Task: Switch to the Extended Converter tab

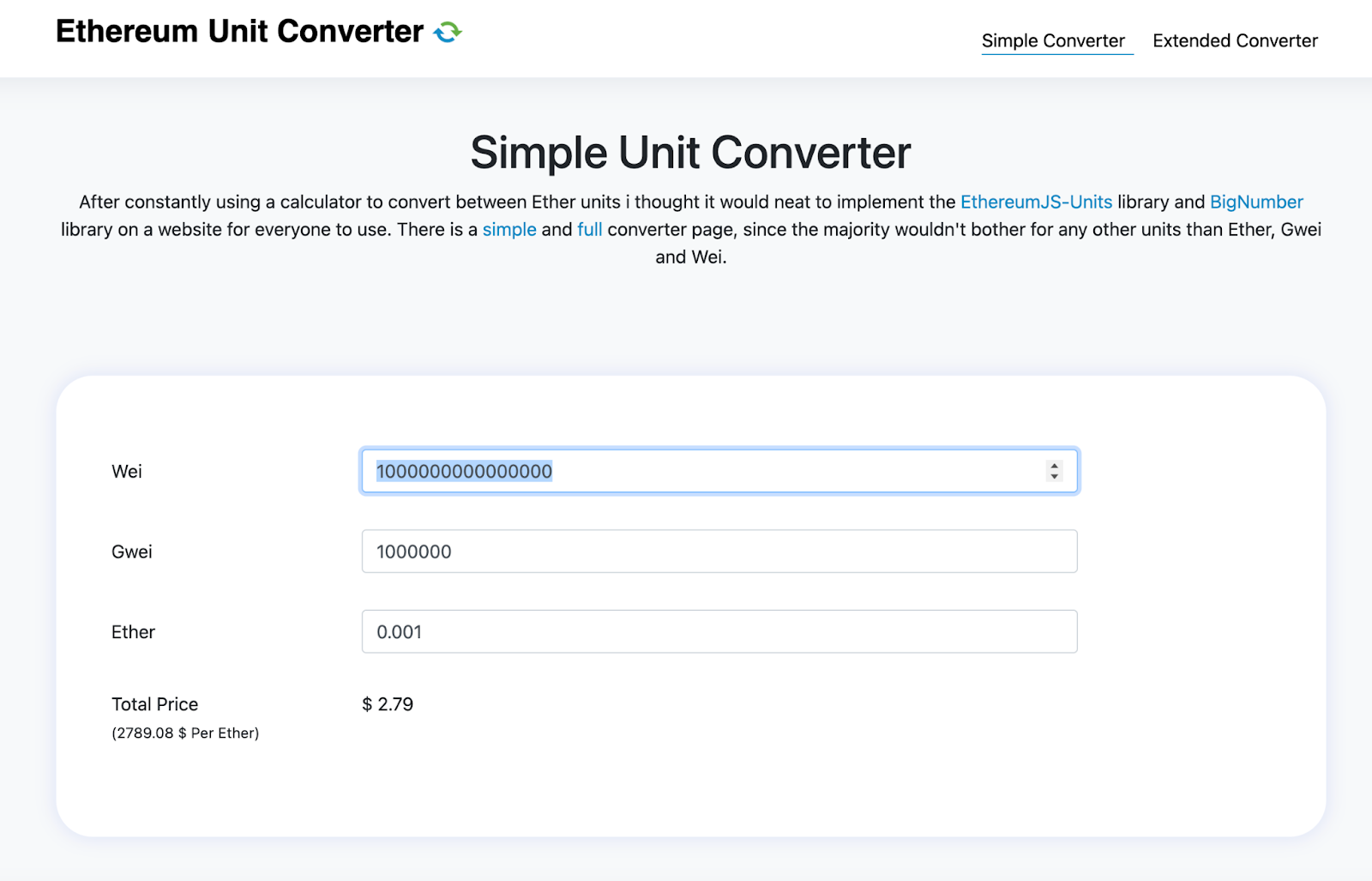Action: pyautogui.click(x=1235, y=40)
